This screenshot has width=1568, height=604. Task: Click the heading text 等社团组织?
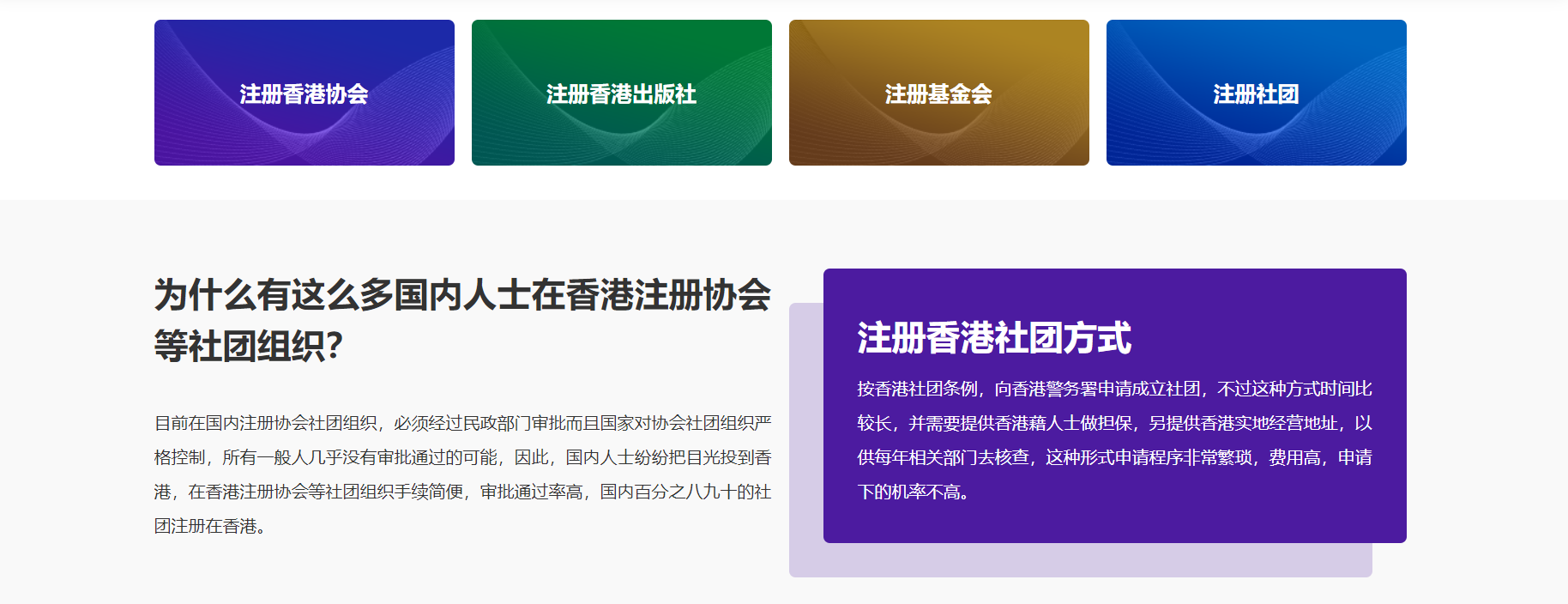[x=249, y=347]
